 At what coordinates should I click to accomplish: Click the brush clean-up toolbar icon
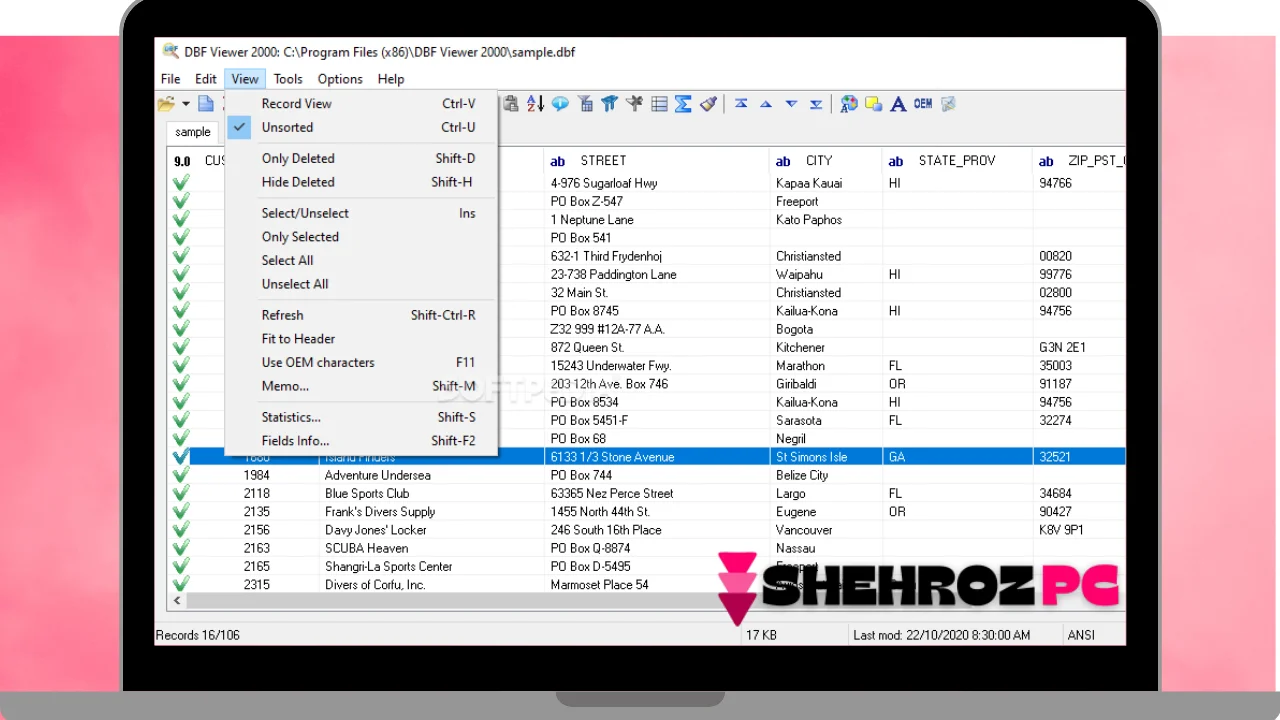[708, 103]
